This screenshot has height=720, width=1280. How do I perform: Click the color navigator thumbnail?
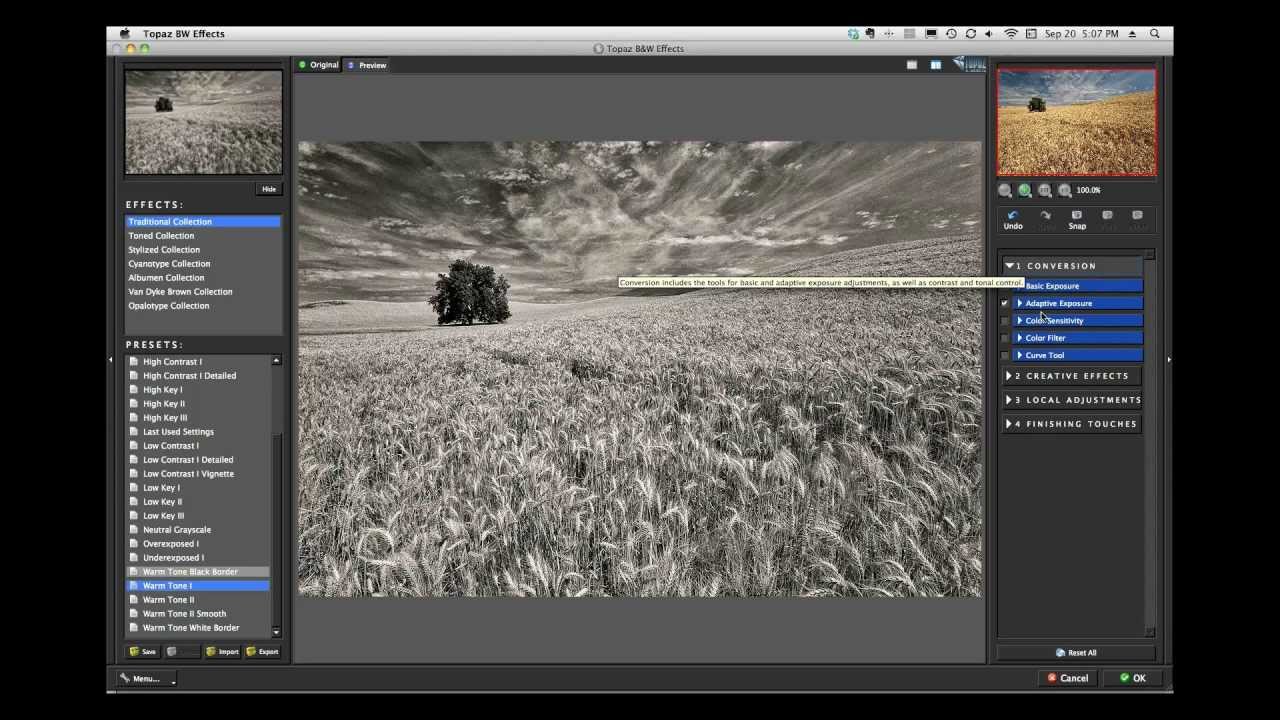click(1076, 122)
